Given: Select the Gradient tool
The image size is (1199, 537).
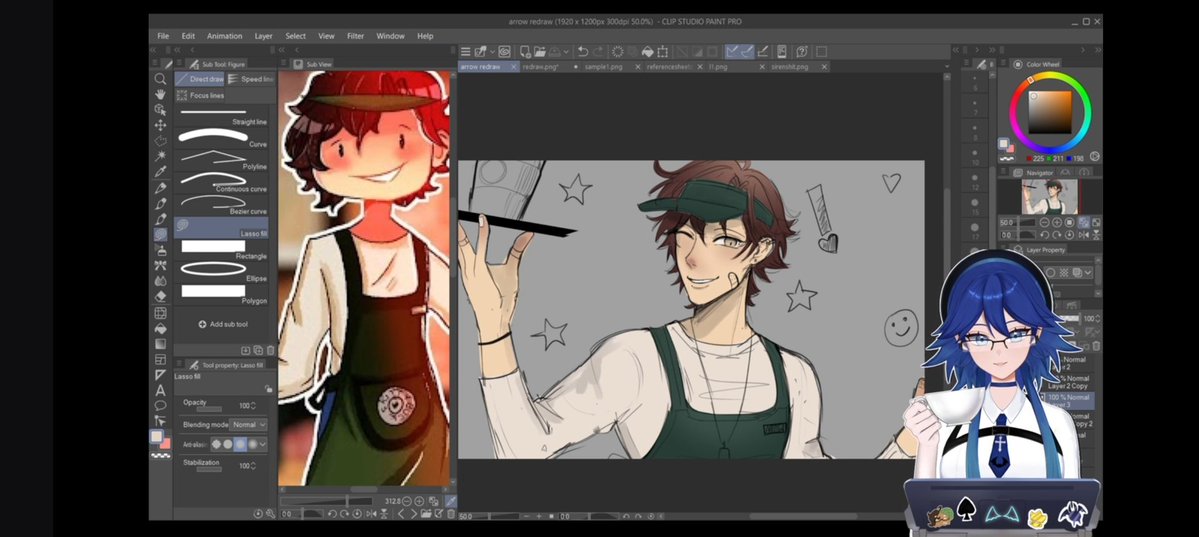Looking at the screenshot, I should point(160,343).
